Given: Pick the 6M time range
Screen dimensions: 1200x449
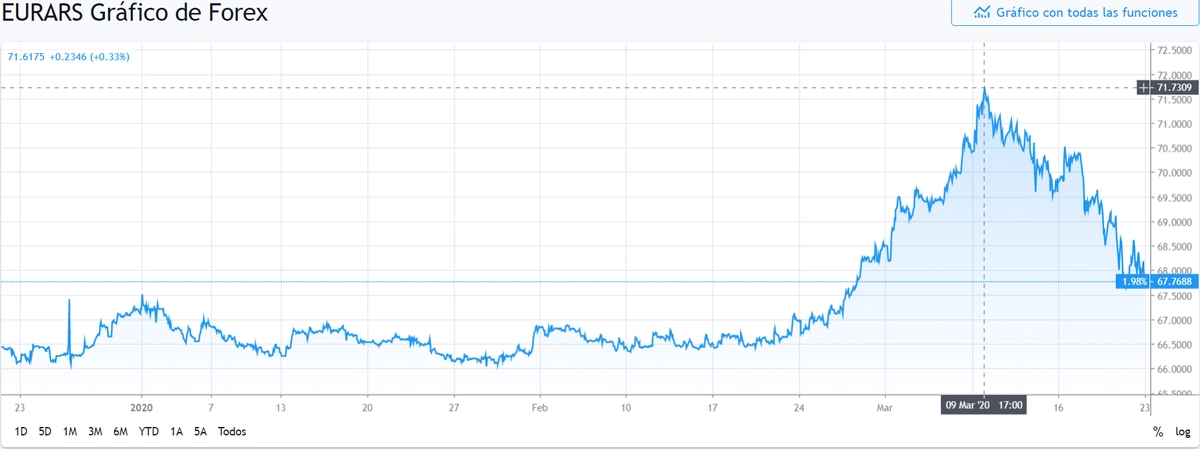Looking at the screenshot, I should 121,432.
